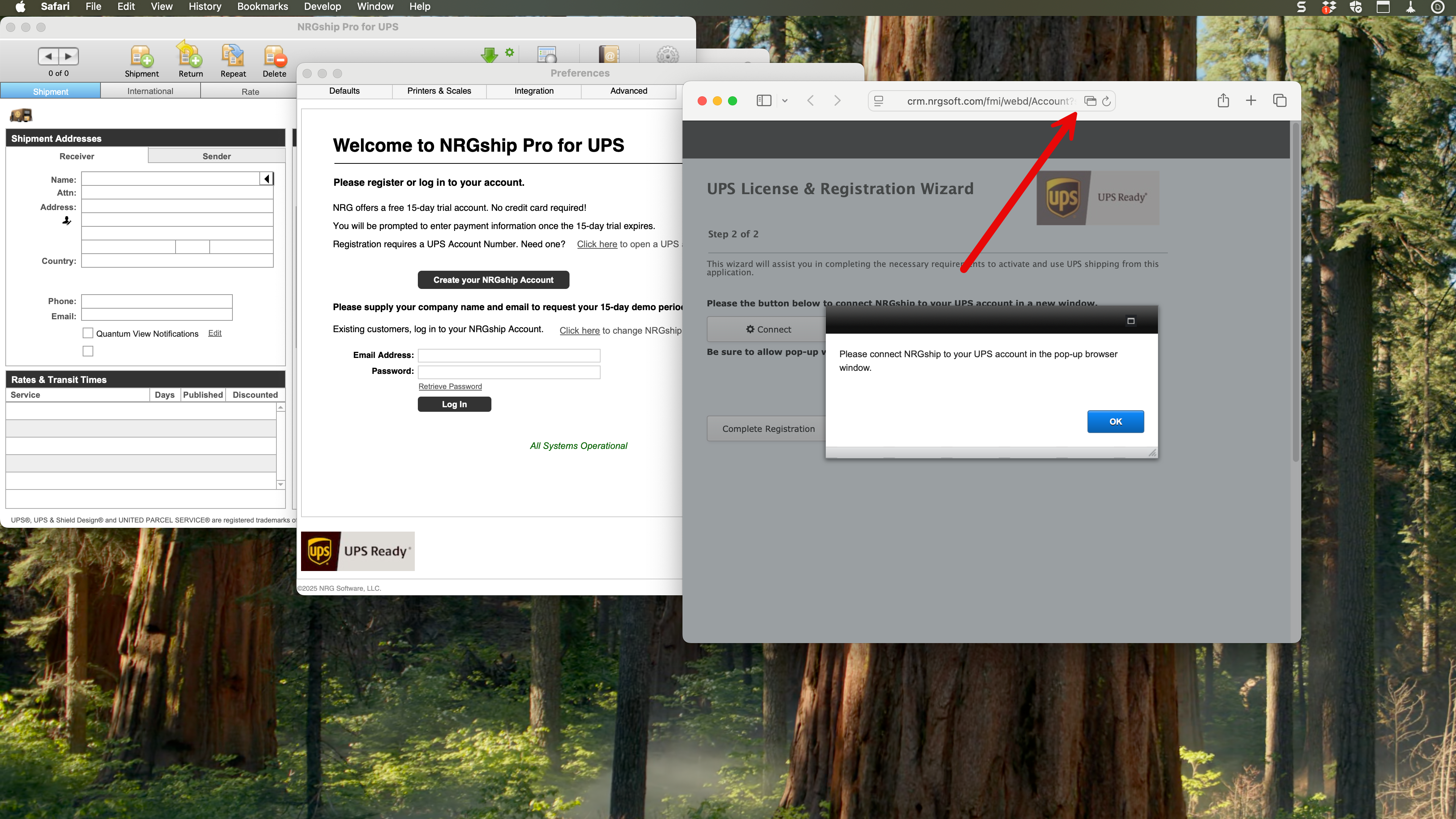Click the receiver Name input field

click(x=171, y=179)
